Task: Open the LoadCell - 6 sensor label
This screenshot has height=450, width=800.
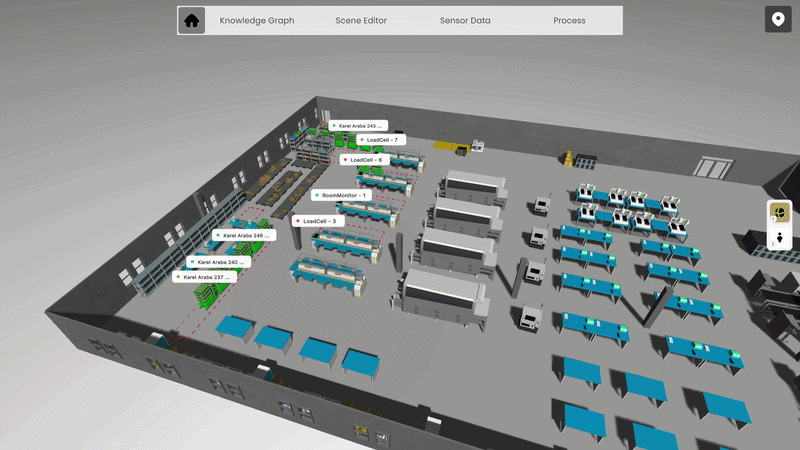Action: tap(365, 160)
